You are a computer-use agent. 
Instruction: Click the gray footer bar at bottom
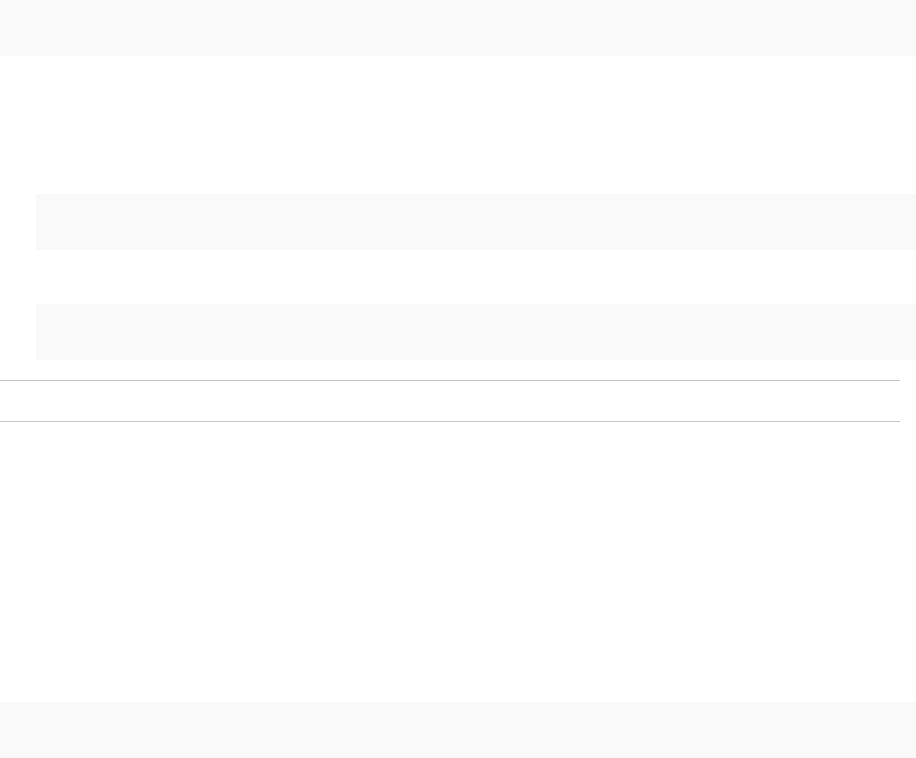pos(458,730)
